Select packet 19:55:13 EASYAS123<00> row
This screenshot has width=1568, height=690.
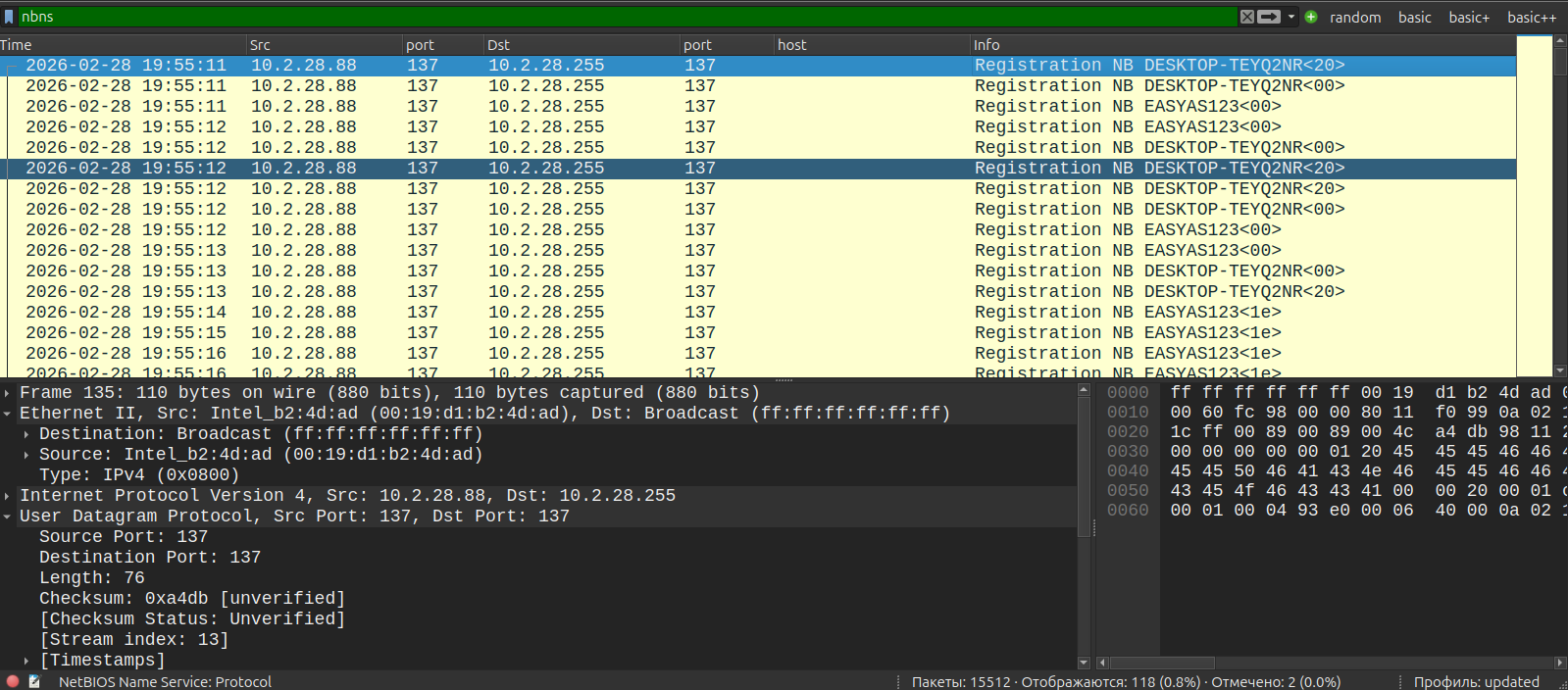coord(758,251)
